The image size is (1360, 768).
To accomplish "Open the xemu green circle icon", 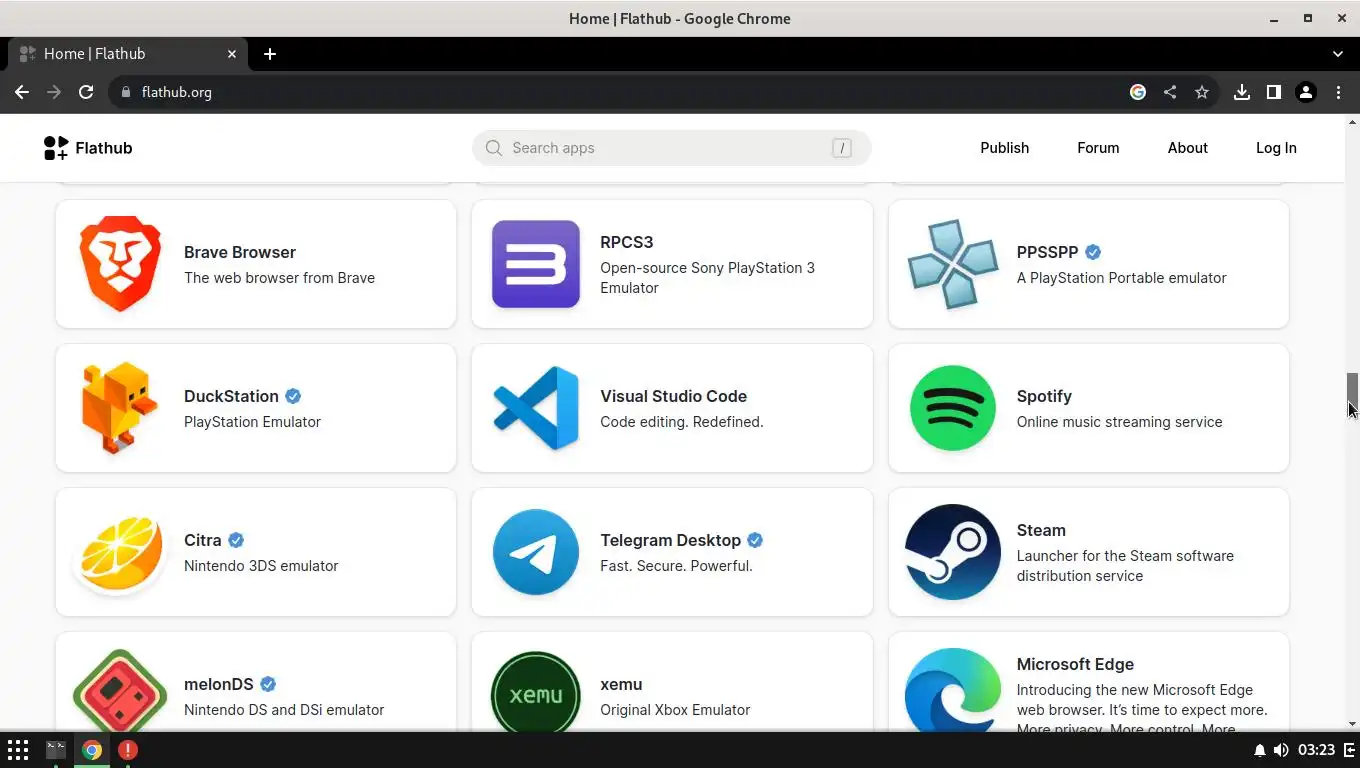I will pyautogui.click(x=536, y=692).
